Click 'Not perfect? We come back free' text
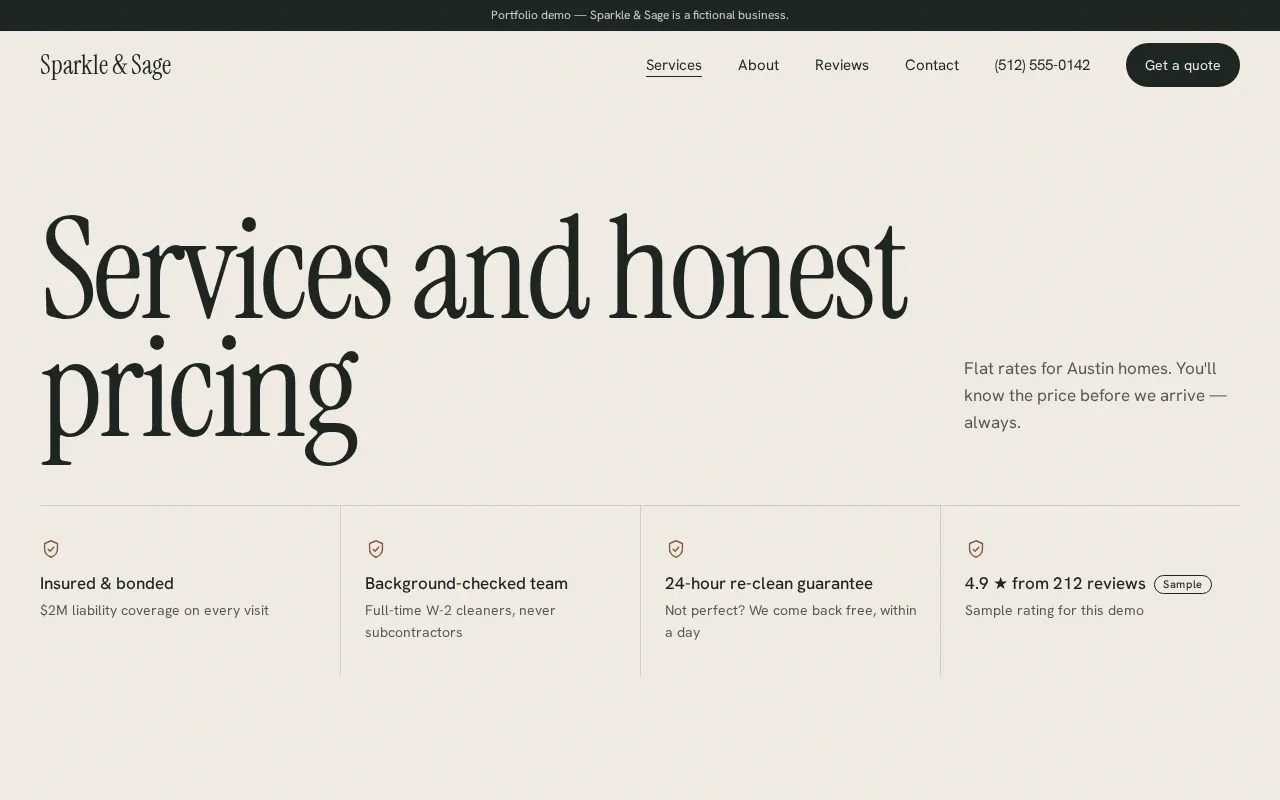This screenshot has width=1280, height=800. coord(791,621)
